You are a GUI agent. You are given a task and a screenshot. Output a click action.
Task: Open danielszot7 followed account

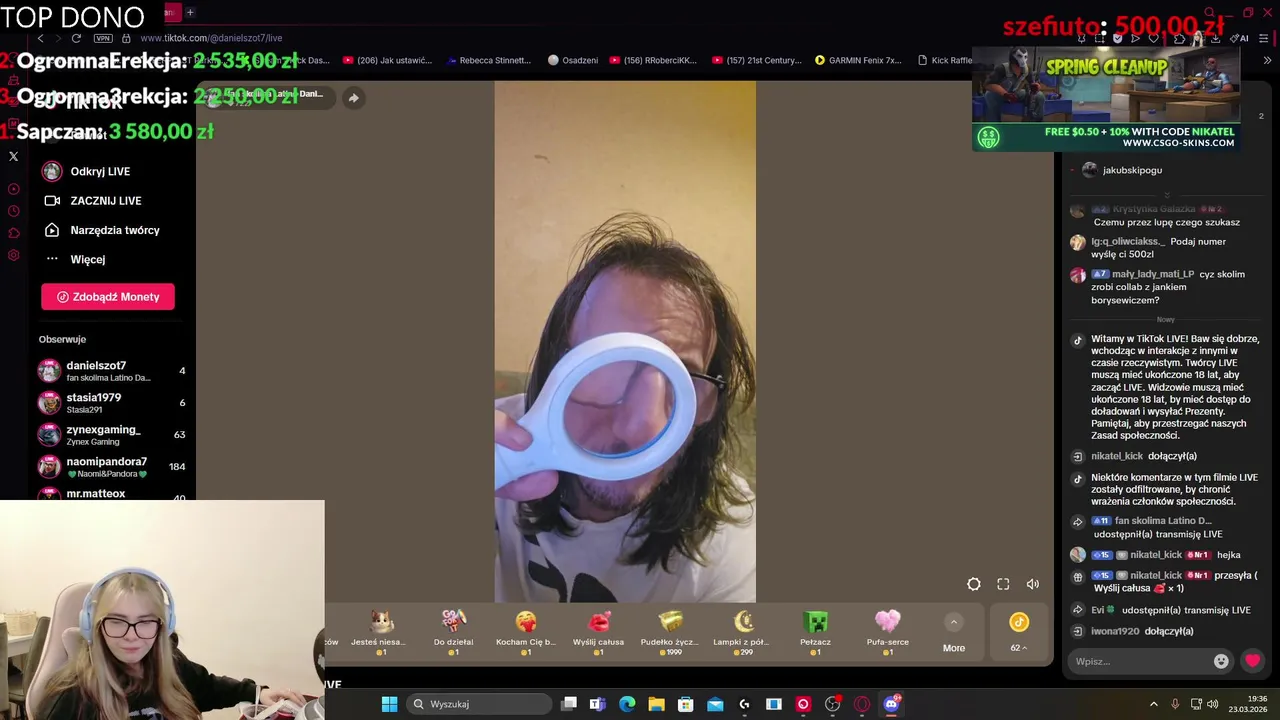pos(112,371)
